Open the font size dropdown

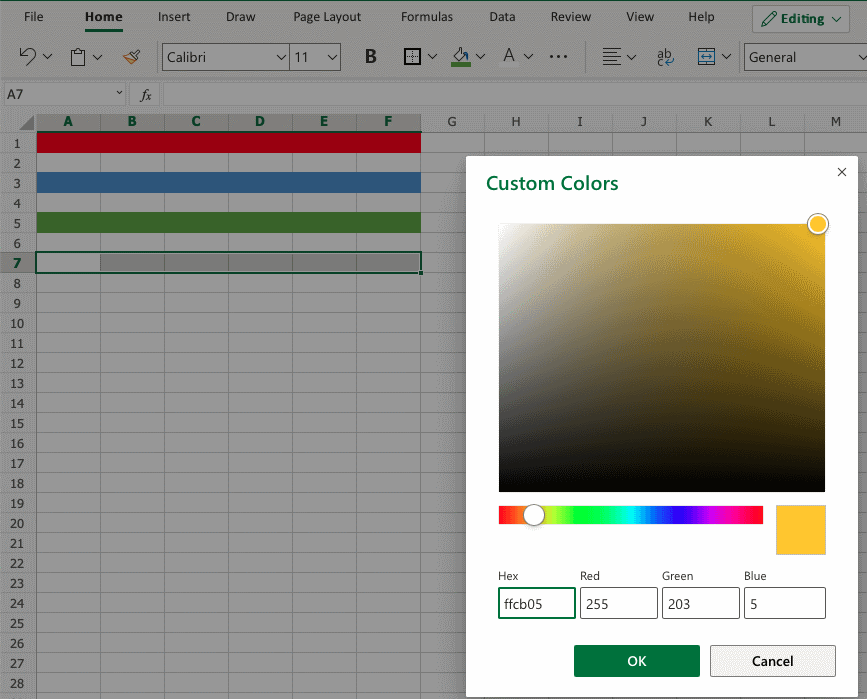tap(332, 57)
